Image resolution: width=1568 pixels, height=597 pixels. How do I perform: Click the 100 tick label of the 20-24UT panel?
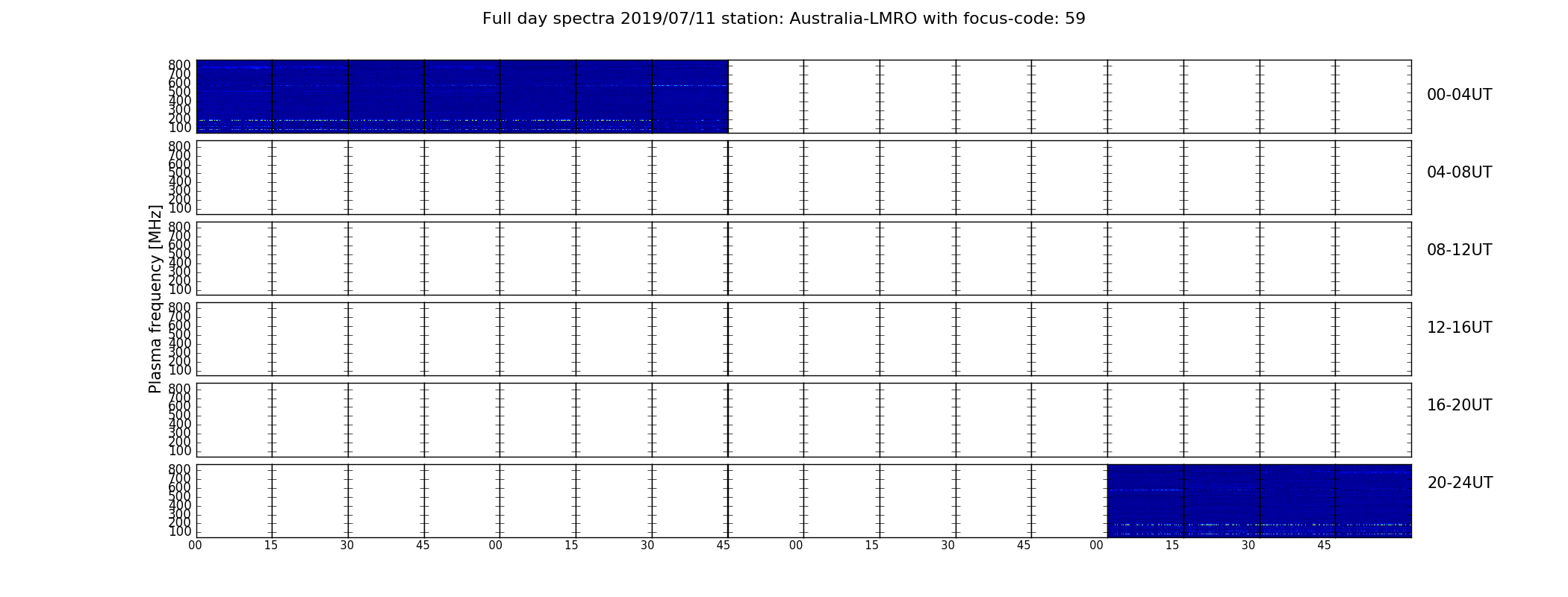tap(180, 532)
